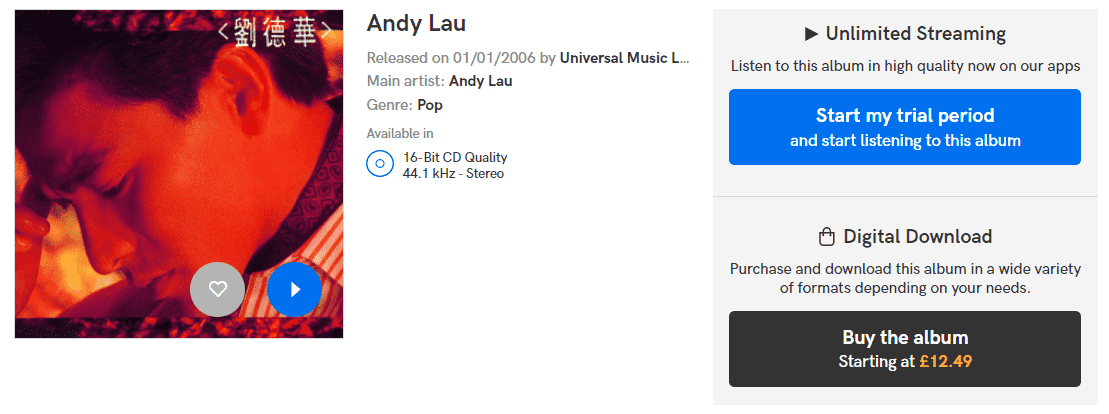Buy the album
Viewport: 1109px width, 414px height.
pyautogui.click(x=905, y=349)
